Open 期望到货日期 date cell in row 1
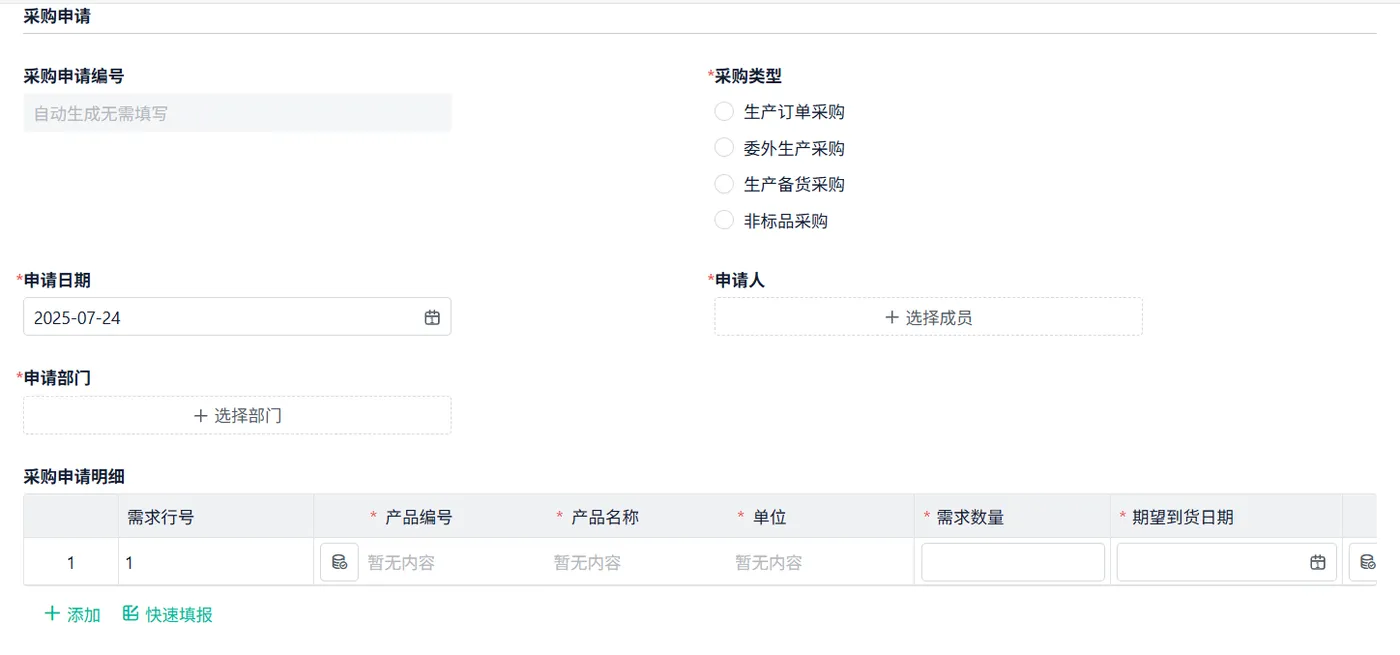This screenshot has height=655, width=1400. [x=1212, y=562]
